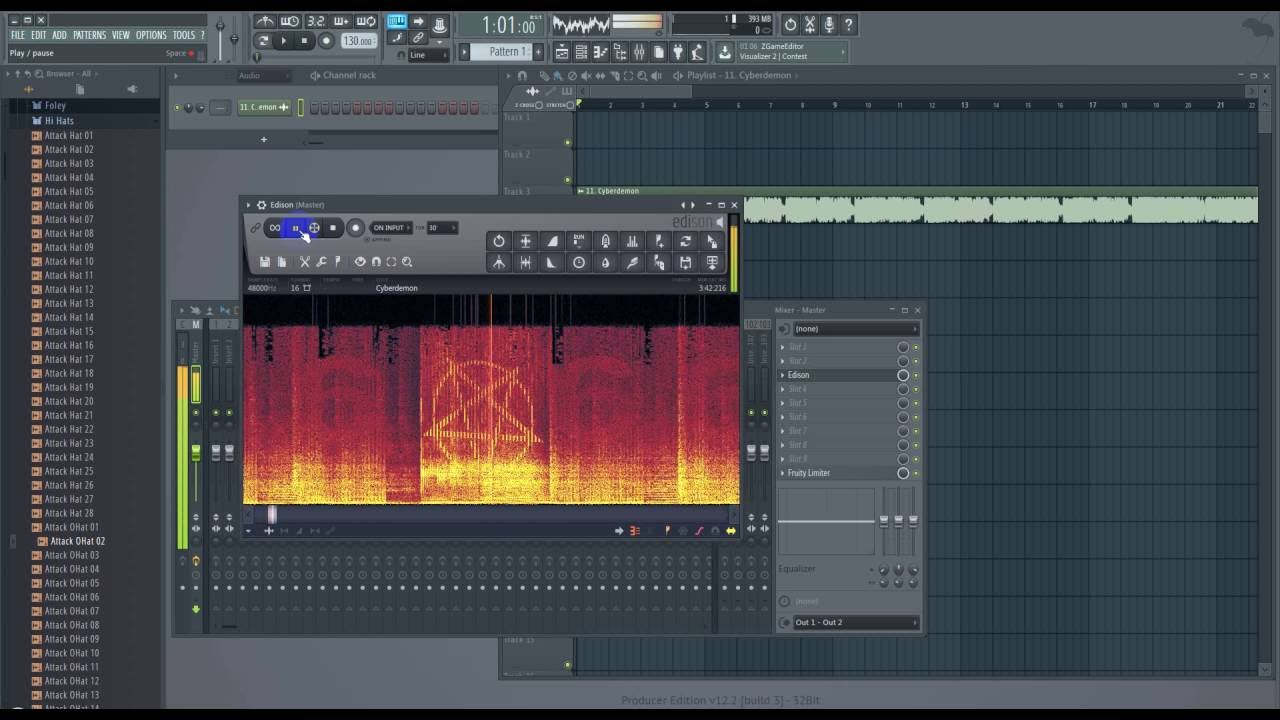1280x720 pixels.
Task: Open the OPTIONS menu
Action: tap(151, 35)
